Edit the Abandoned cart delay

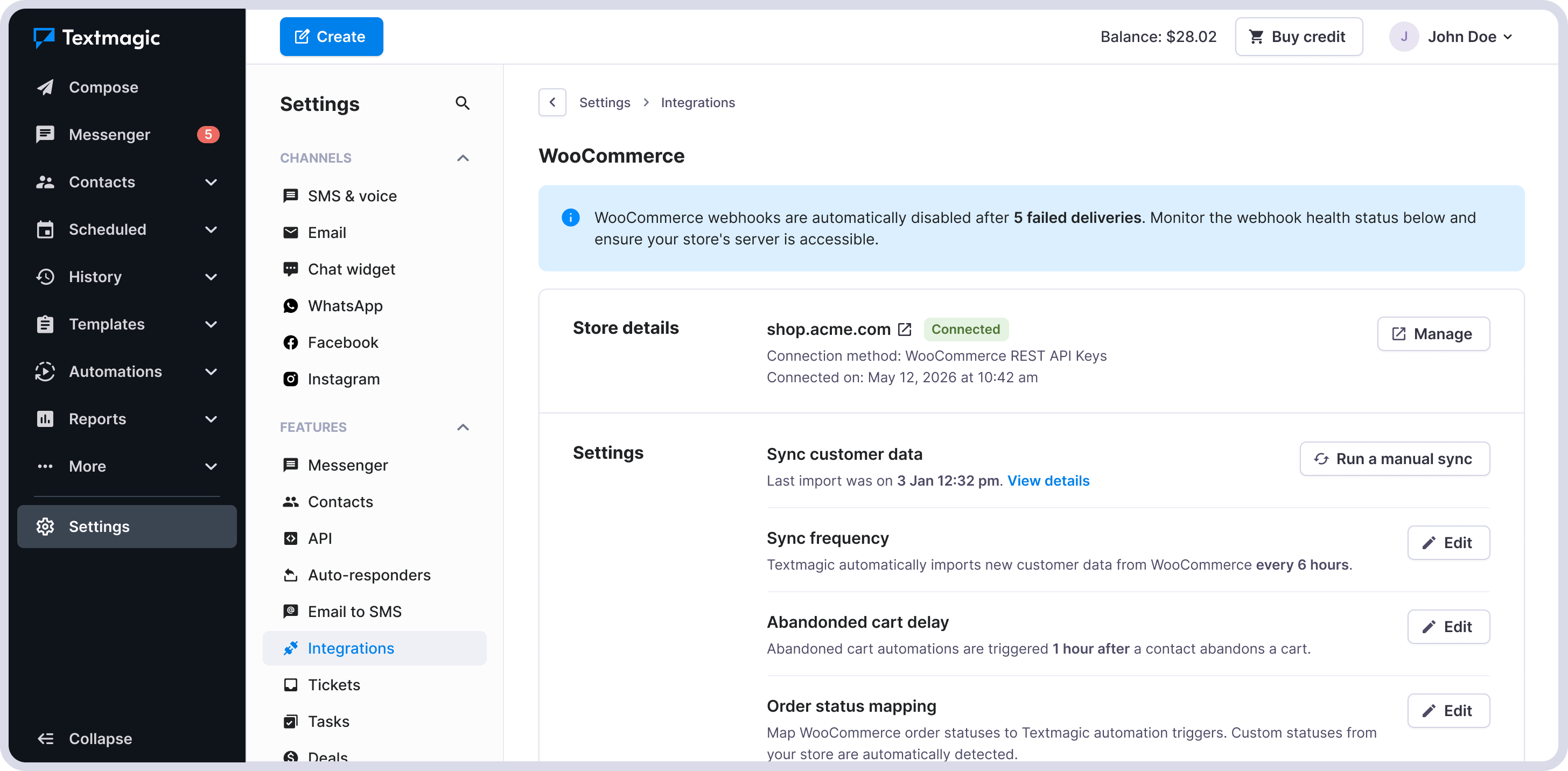pos(1448,627)
